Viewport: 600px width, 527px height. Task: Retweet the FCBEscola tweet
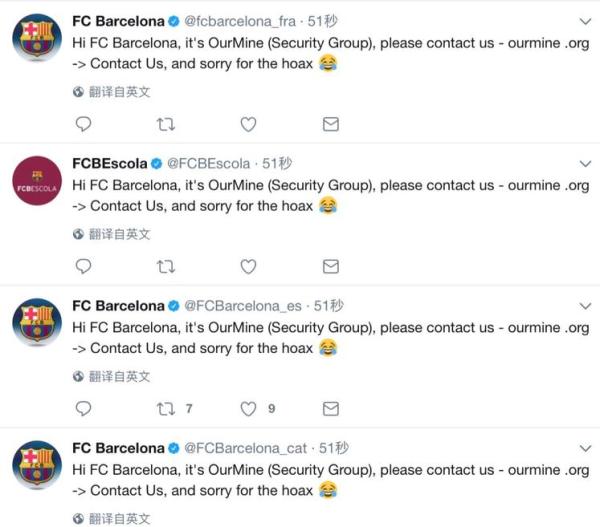pyautogui.click(x=167, y=266)
